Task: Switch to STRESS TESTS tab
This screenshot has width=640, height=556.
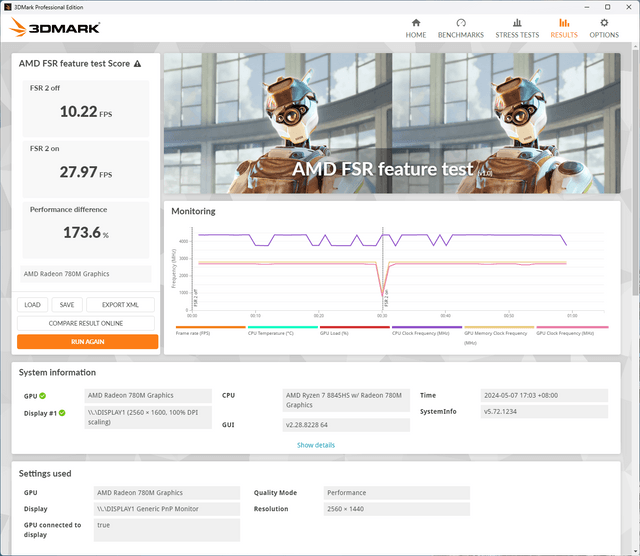Action: 517,29
